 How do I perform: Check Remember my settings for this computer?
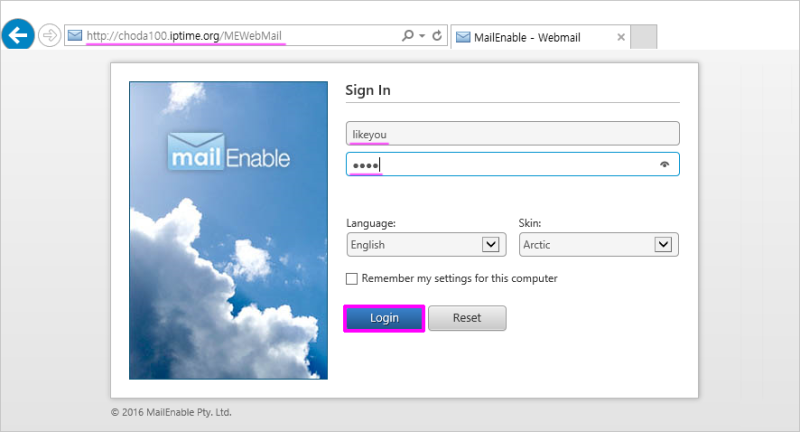(x=352, y=278)
